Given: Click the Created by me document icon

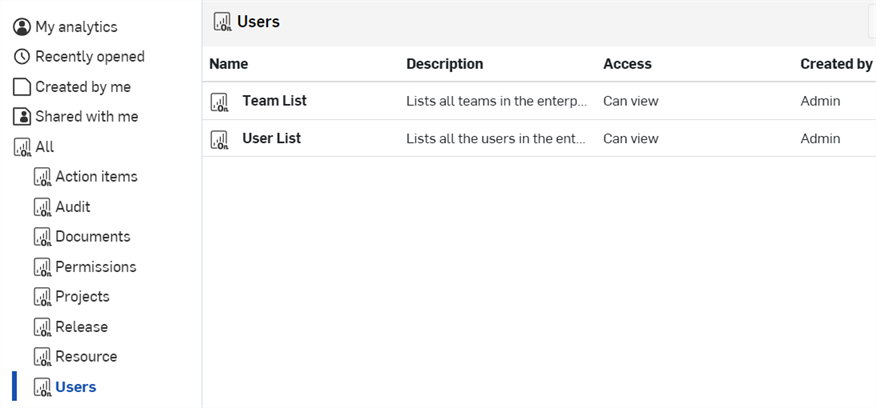Looking at the screenshot, I should click(x=22, y=87).
